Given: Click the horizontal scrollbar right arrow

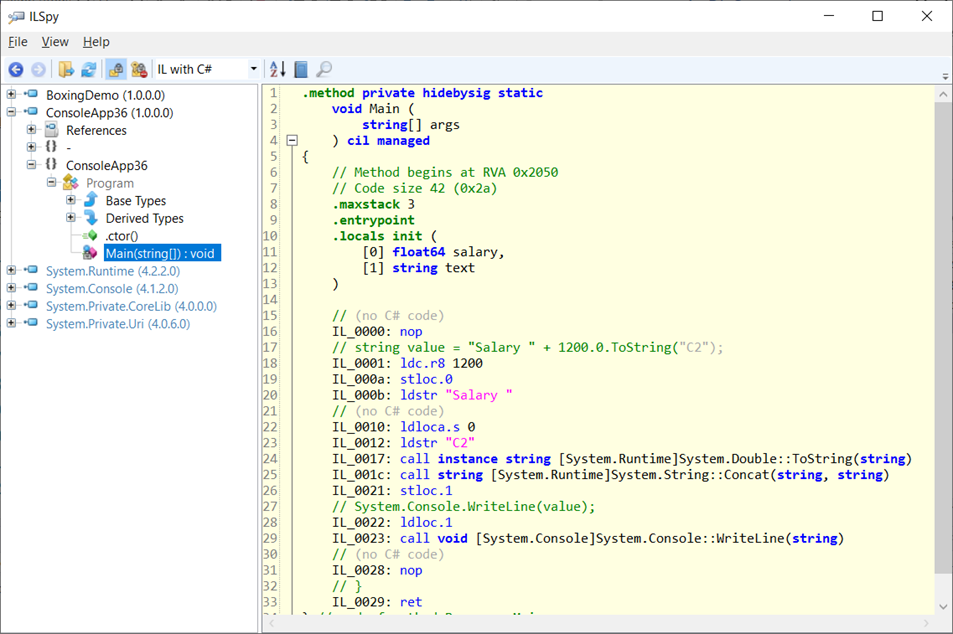Looking at the screenshot, I should point(926,624).
